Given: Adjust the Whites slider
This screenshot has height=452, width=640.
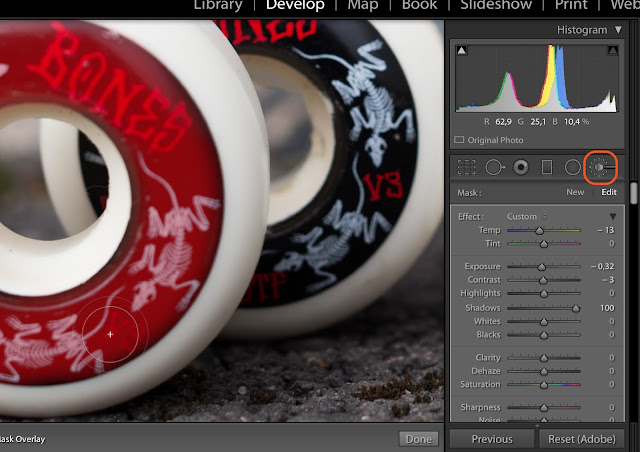Looking at the screenshot, I should point(544,322).
